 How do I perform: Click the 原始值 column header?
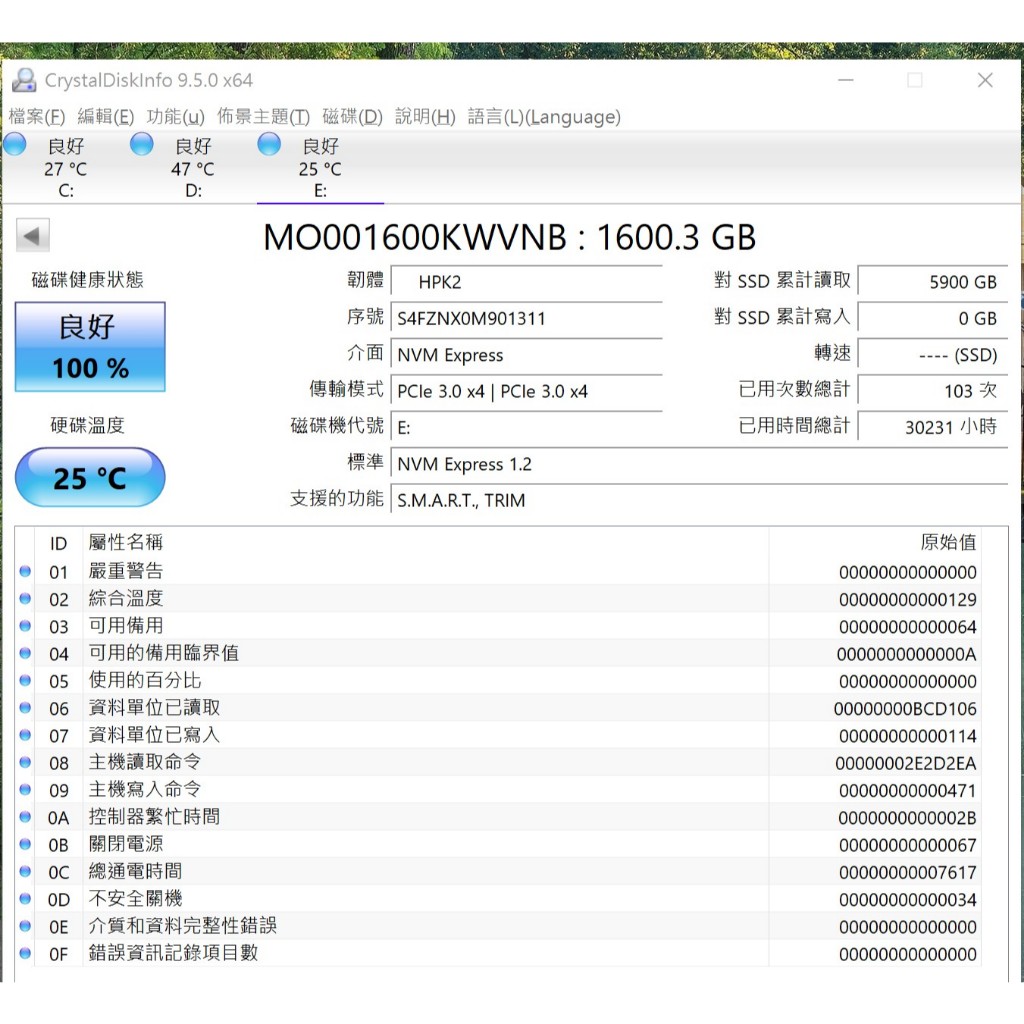tap(947, 543)
